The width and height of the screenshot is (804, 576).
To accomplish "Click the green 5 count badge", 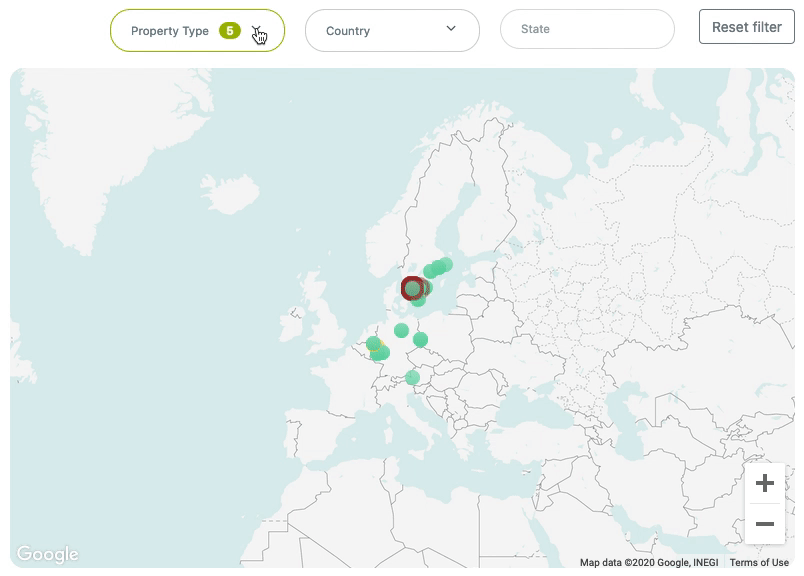I will (230, 31).
